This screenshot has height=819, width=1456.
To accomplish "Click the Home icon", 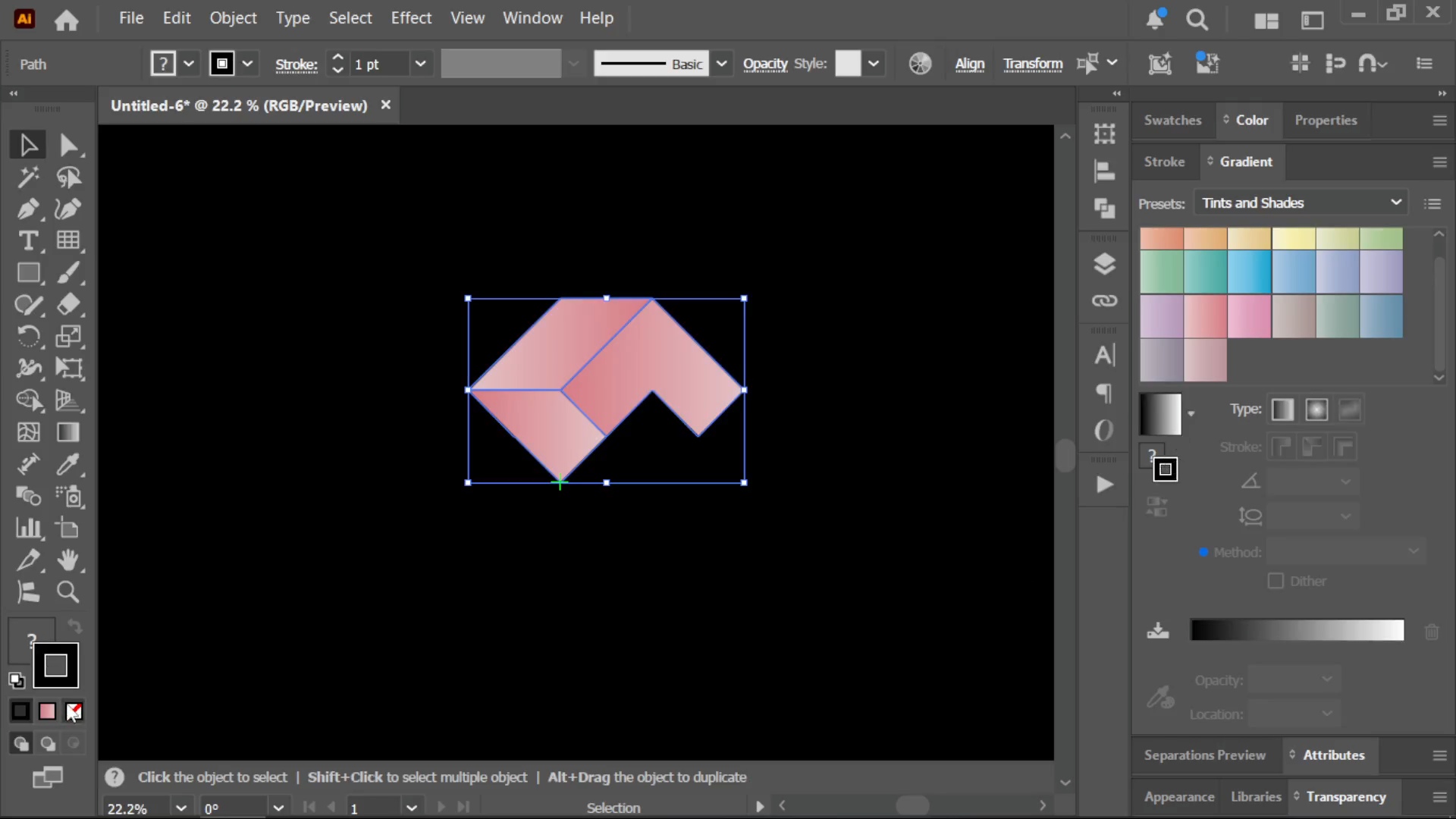I will (x=67, y=20).
